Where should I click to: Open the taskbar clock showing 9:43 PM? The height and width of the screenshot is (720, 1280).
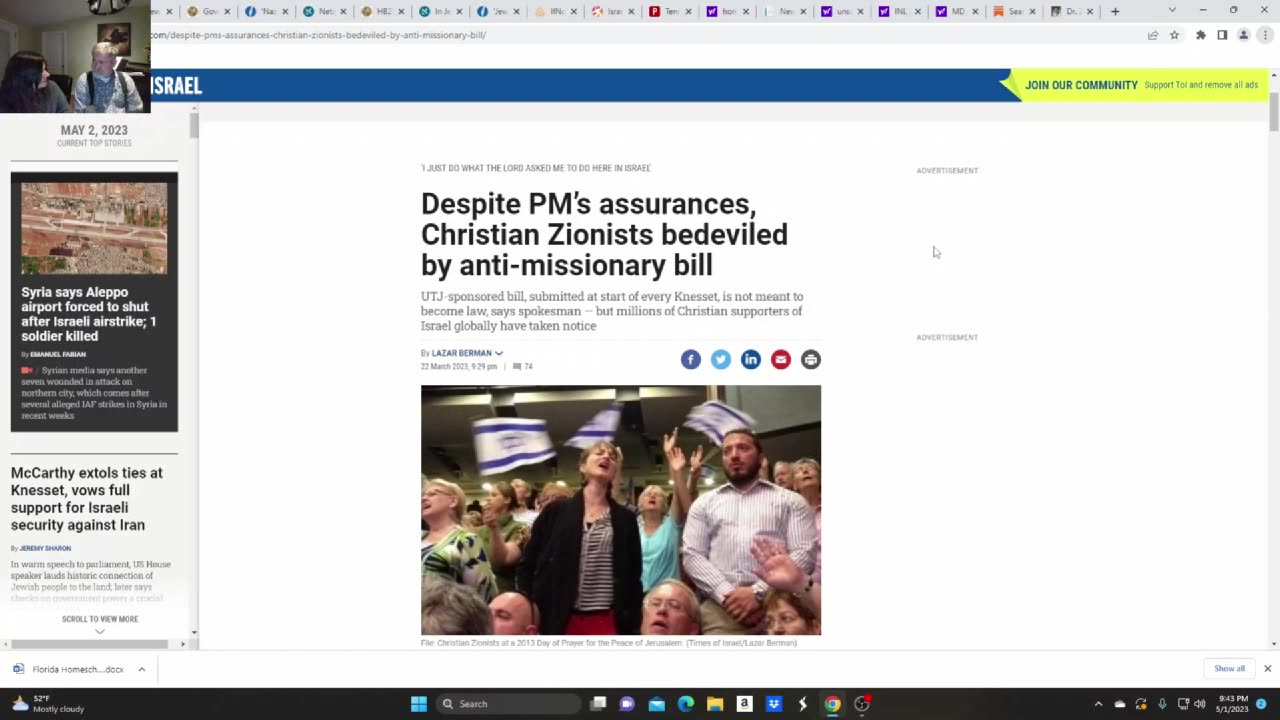point(1234,704)
